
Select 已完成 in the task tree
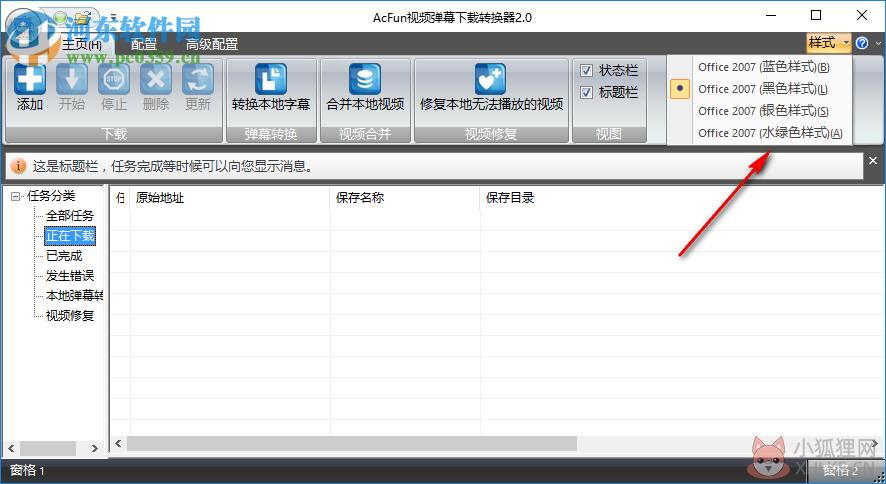click(64, 256)
